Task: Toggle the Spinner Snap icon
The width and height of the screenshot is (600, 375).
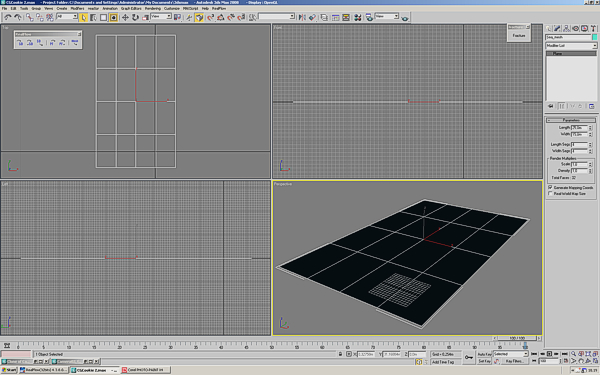Action: (241, 17)
